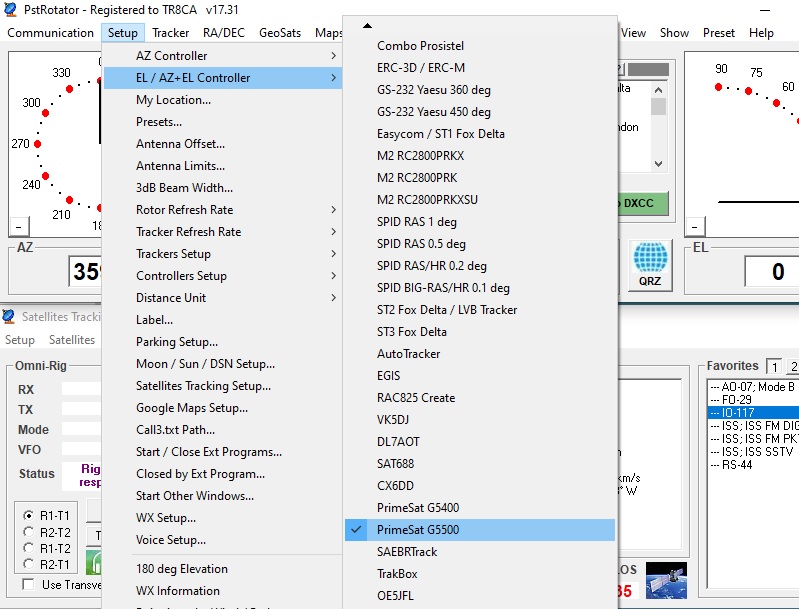Select Combo Prosistel controller
799x609 pixels.
pyautogui.click(x=480, y=46)
